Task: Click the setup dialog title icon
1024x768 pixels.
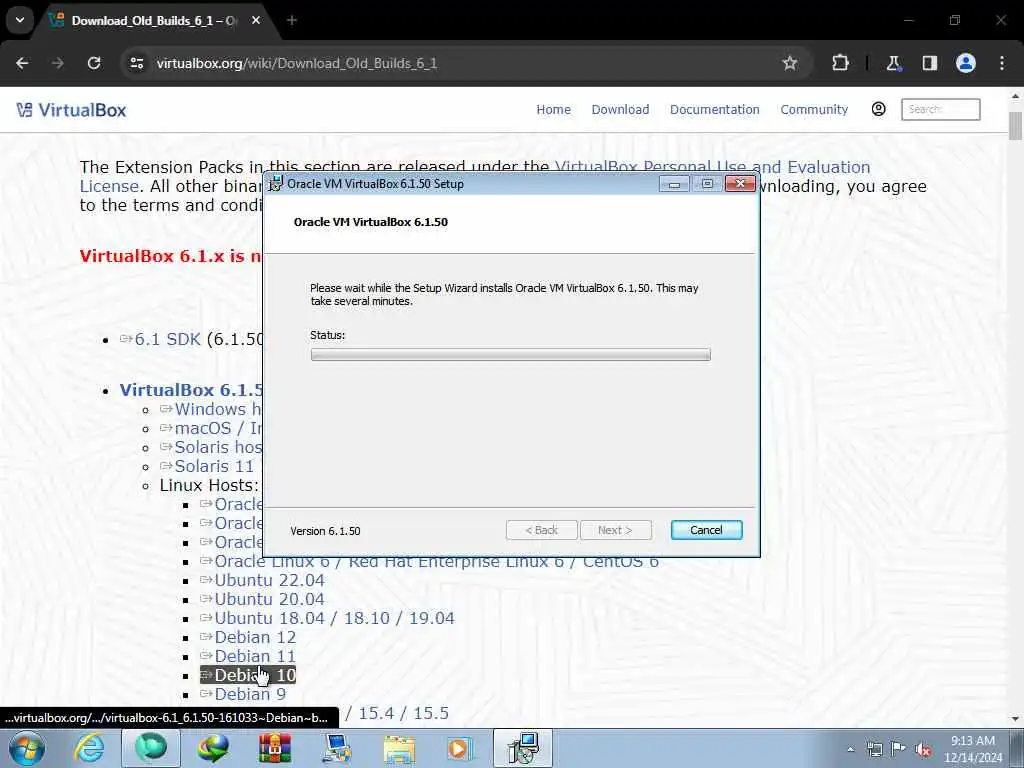Action: point(276,184)
